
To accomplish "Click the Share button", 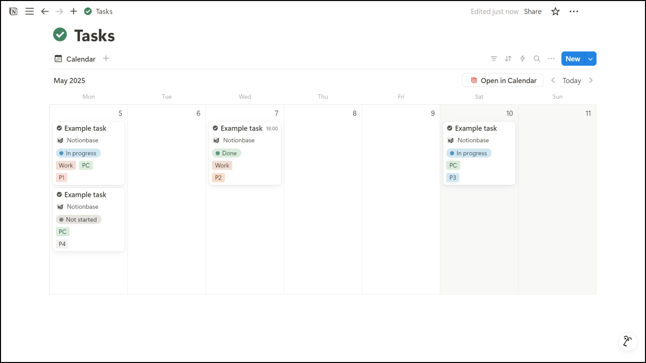I will [x=532, y=12].
